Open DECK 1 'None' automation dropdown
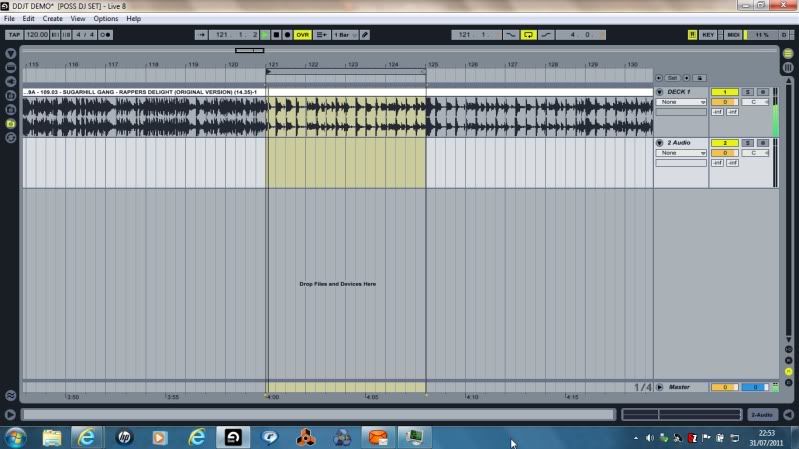This screenshot has height=449, width=799. (x=681, y=102)
